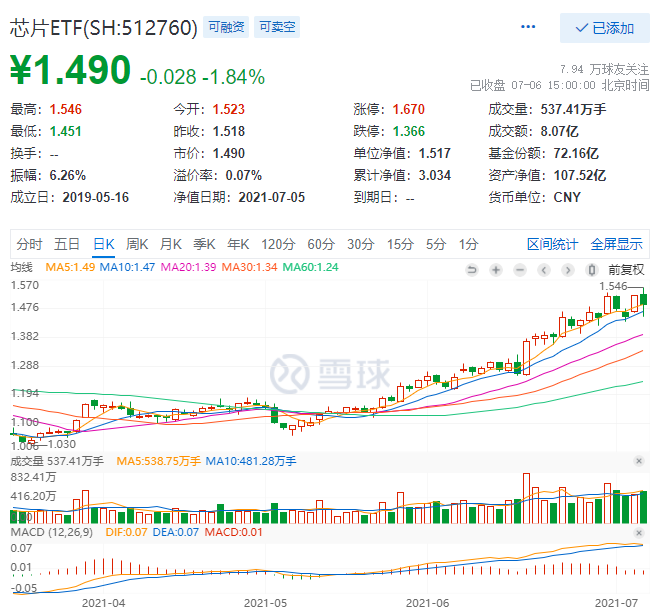Screen dimensions: 664x614
Task: Click the 芯片ETF(SH:512760) title
Action: [x=104, y=28]
